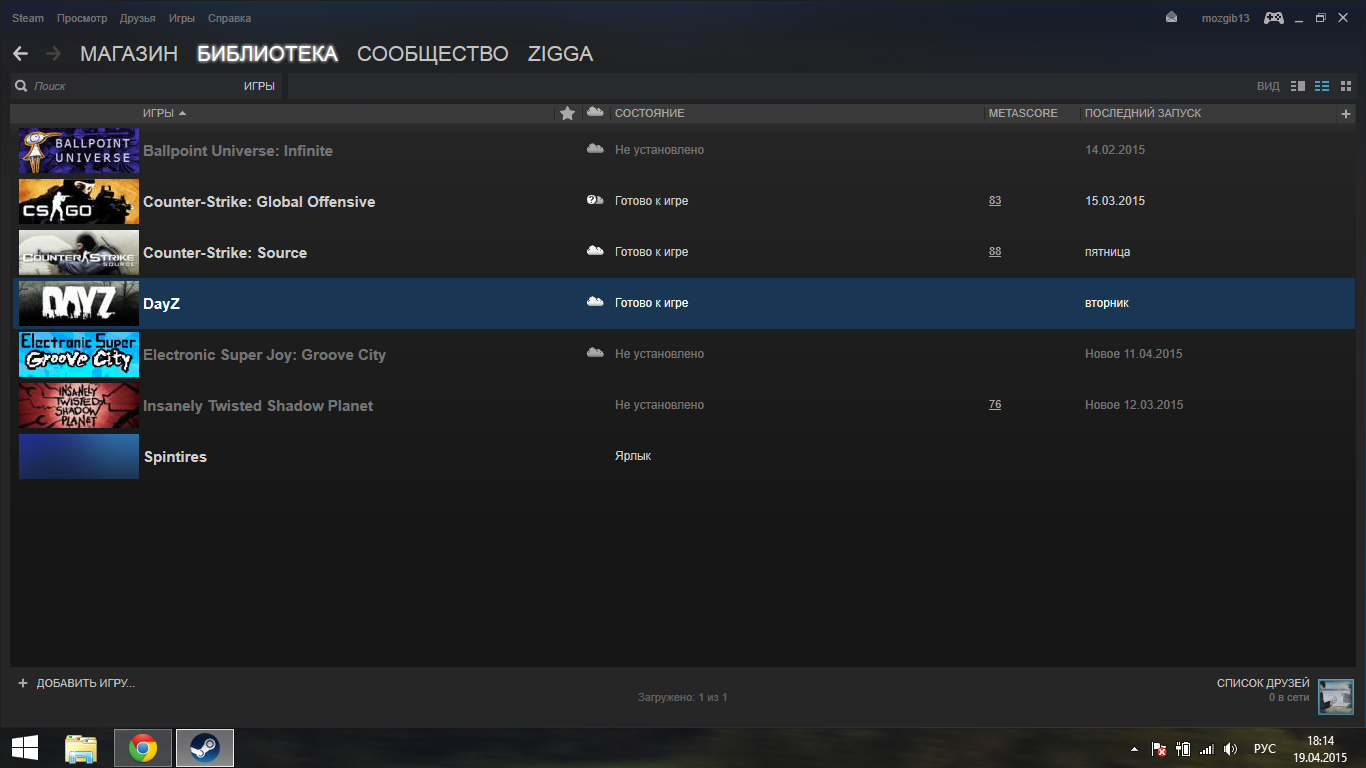Image resolution: width=1366 pixels, height=768 pixels.
Task: Select Insanely Twisted Shadow Planet title
Action: click(258, 406)
